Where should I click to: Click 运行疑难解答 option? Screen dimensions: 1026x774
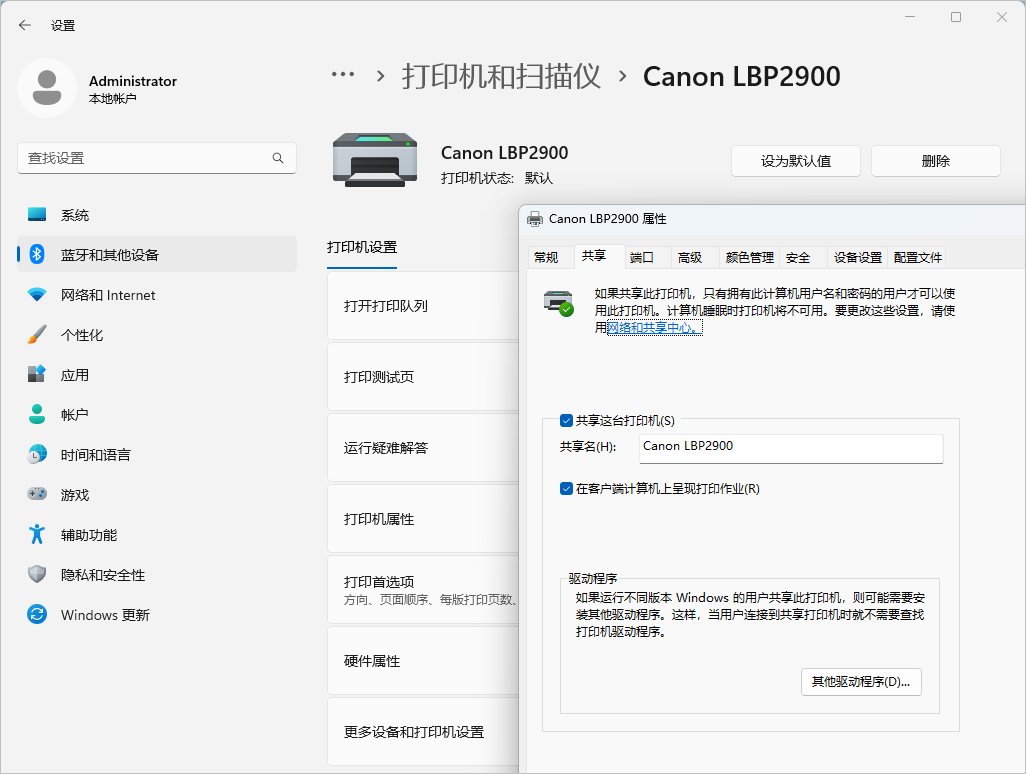(x=423, y=448)
